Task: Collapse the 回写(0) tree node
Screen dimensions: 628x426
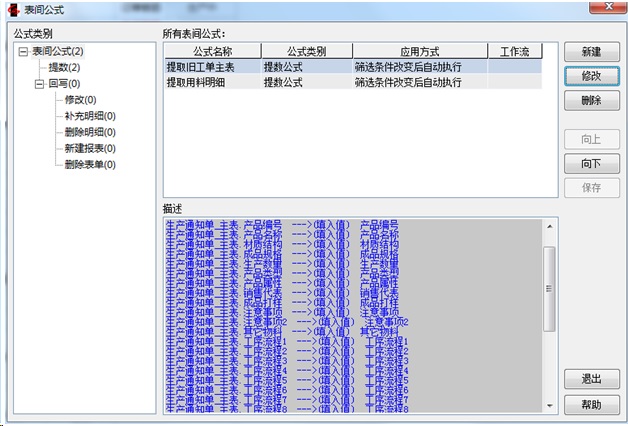Action: tap(39, 84)
